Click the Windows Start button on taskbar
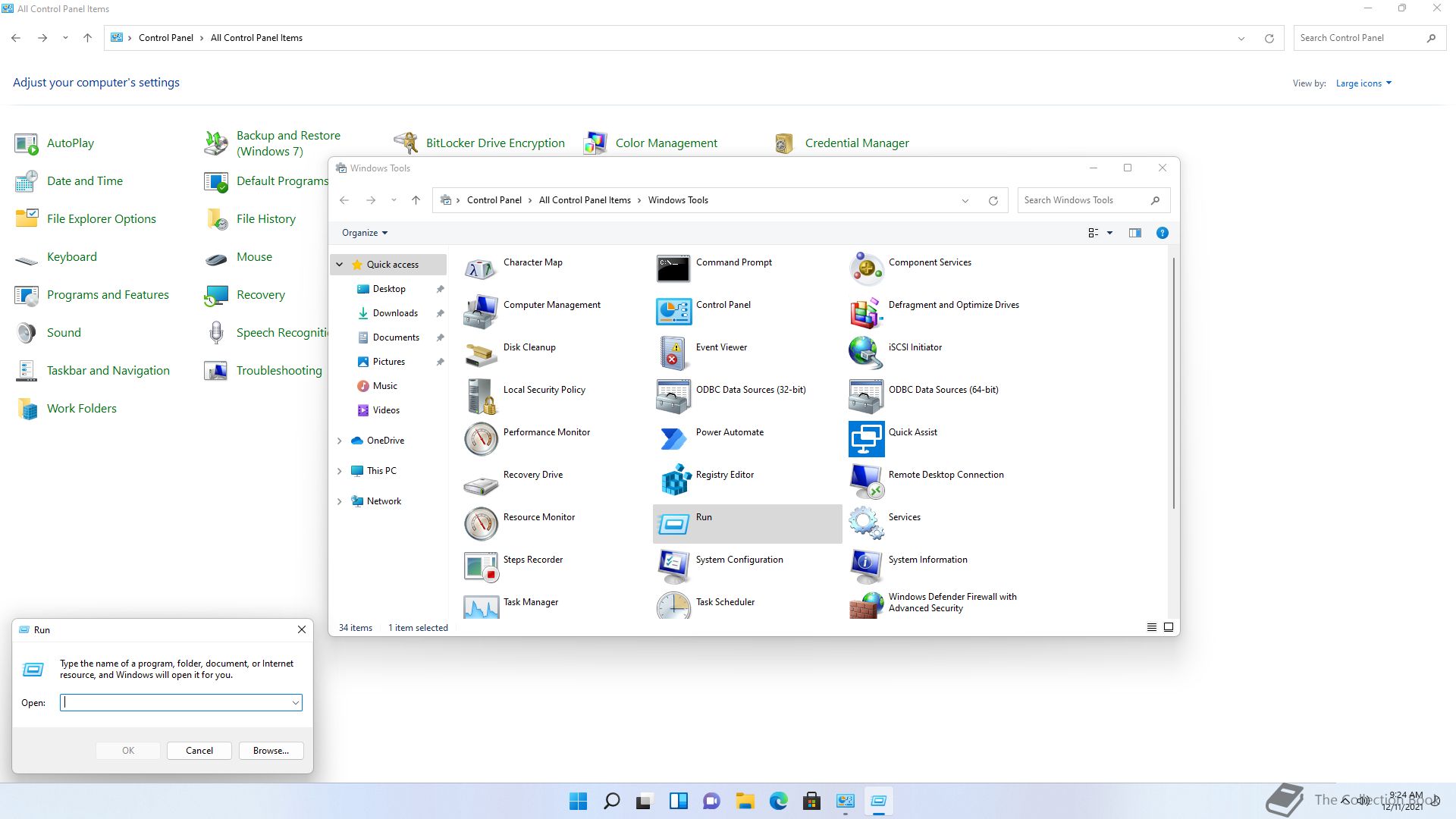The width and height of the screenshot is (1456, 819). (x=578, y=801)
